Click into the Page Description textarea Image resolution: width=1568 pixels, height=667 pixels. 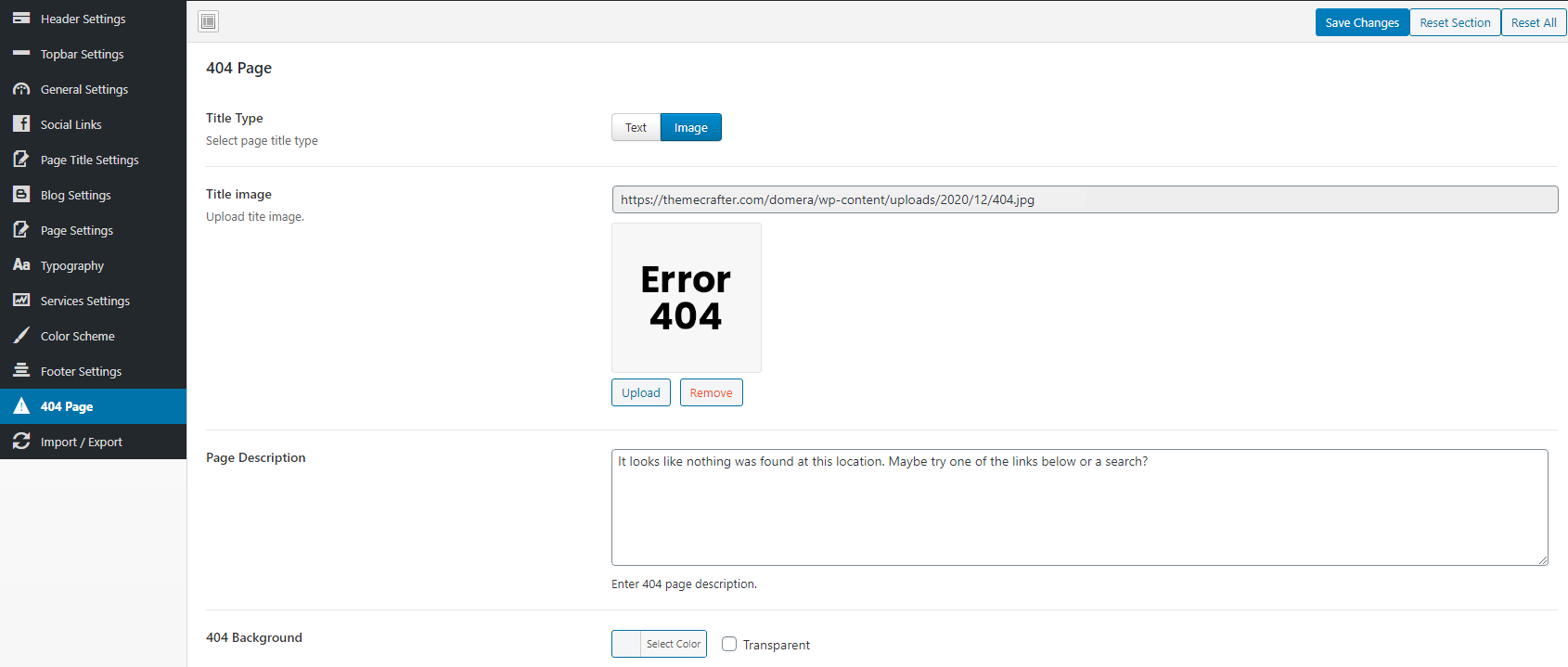click(x=1079, y=507)
